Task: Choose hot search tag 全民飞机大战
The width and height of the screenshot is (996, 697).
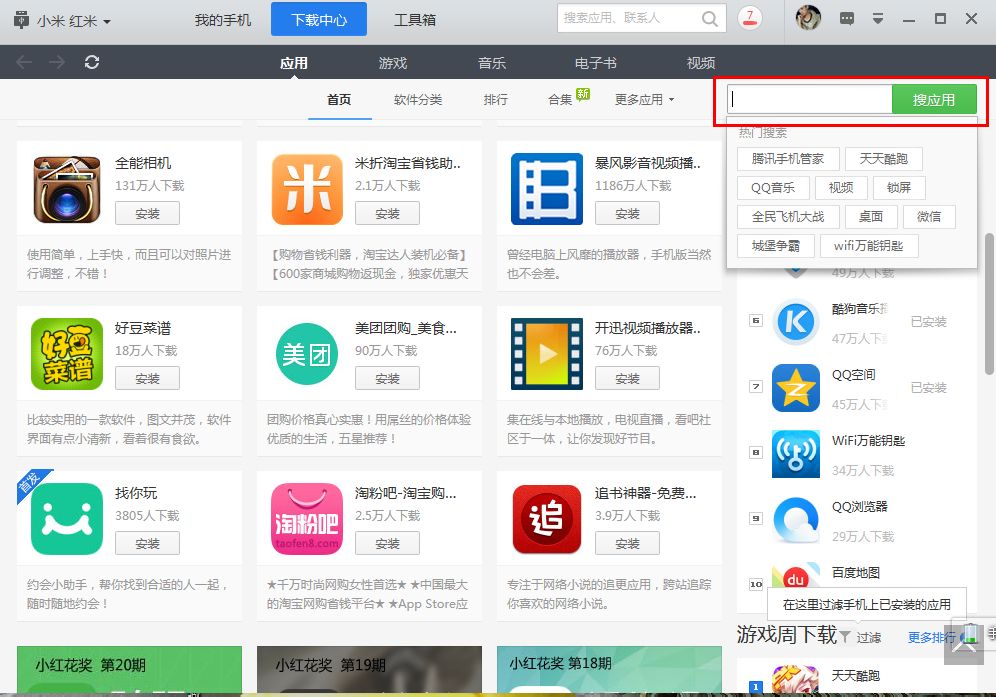Action: 788,217
